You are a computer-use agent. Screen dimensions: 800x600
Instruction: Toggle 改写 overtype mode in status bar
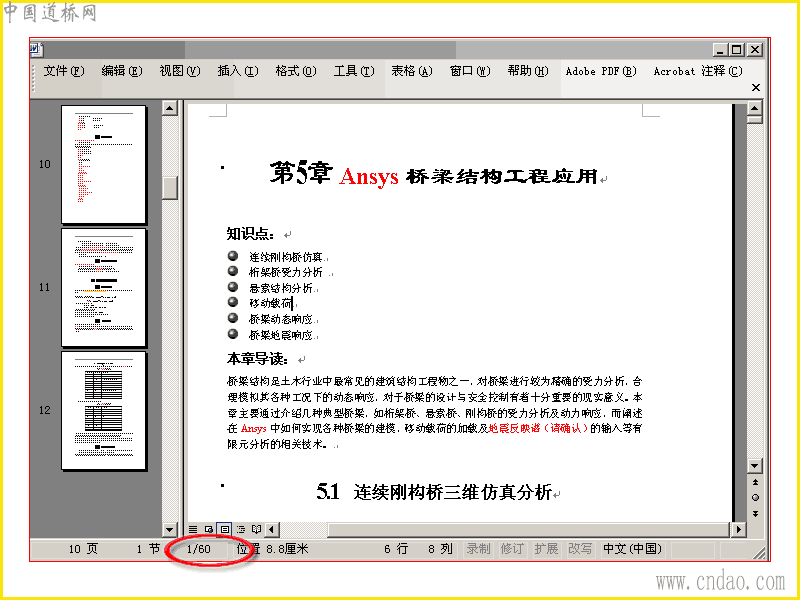580,549
